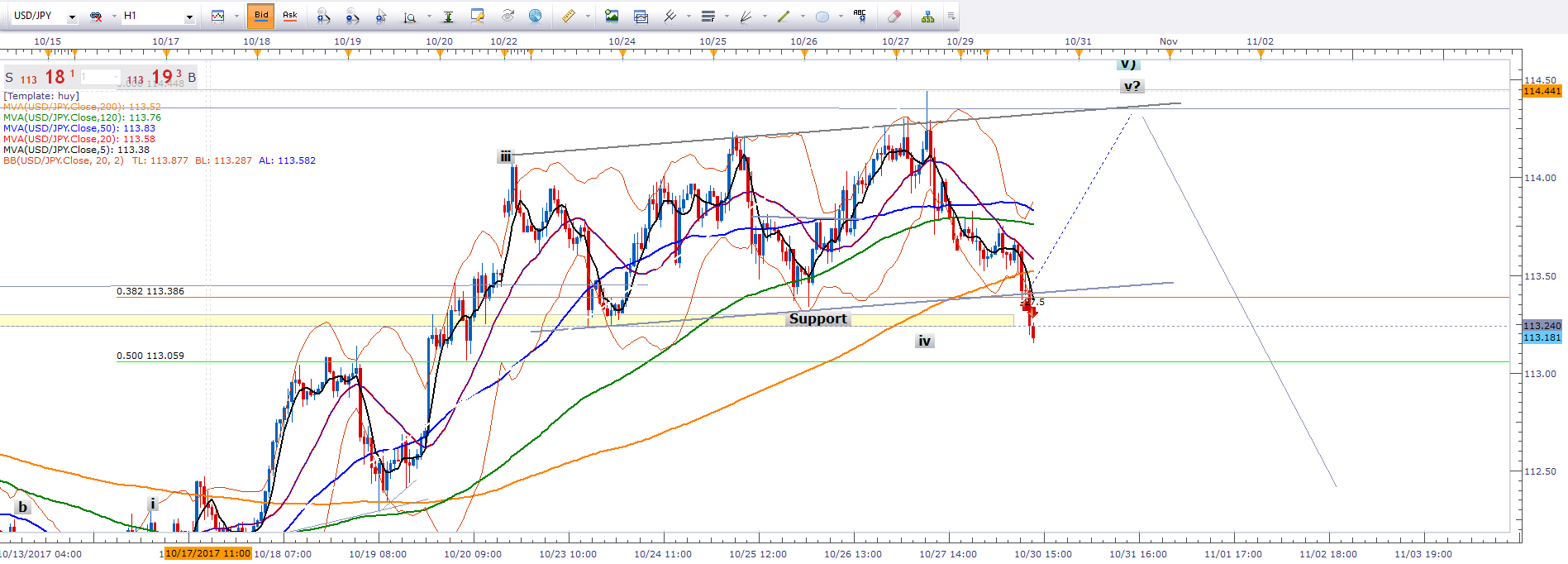The image size is (1568, 564).
Task: Toggle Ask price display
Action: 290,16
